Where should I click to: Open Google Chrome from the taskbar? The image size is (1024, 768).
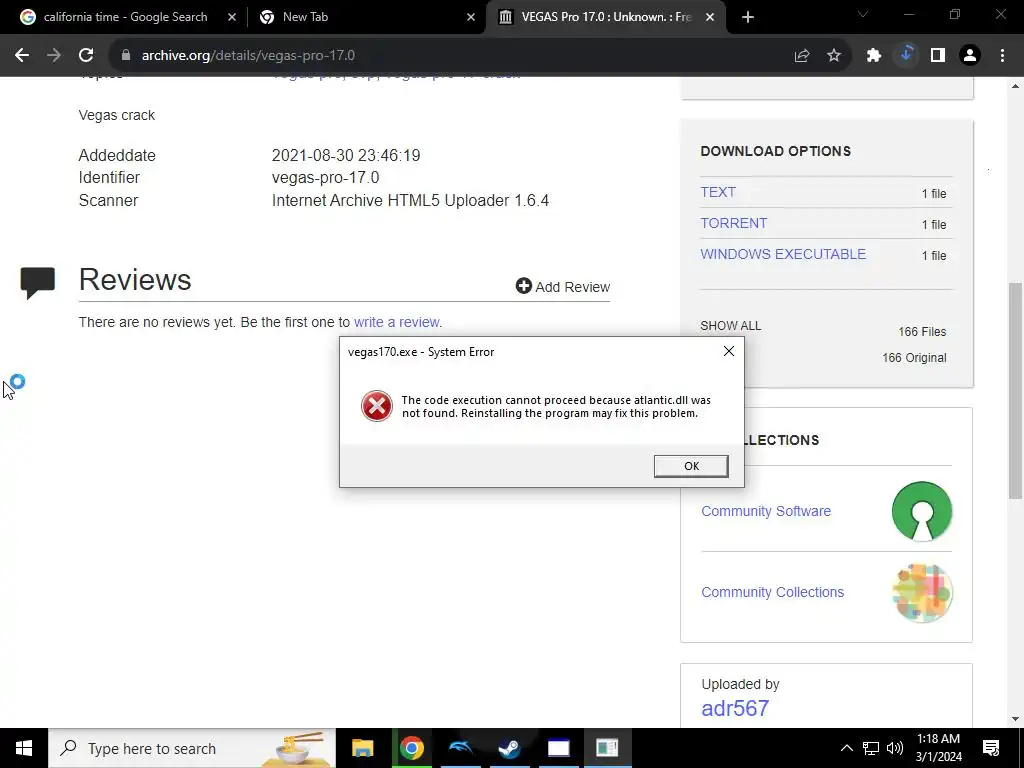[411, 748]
